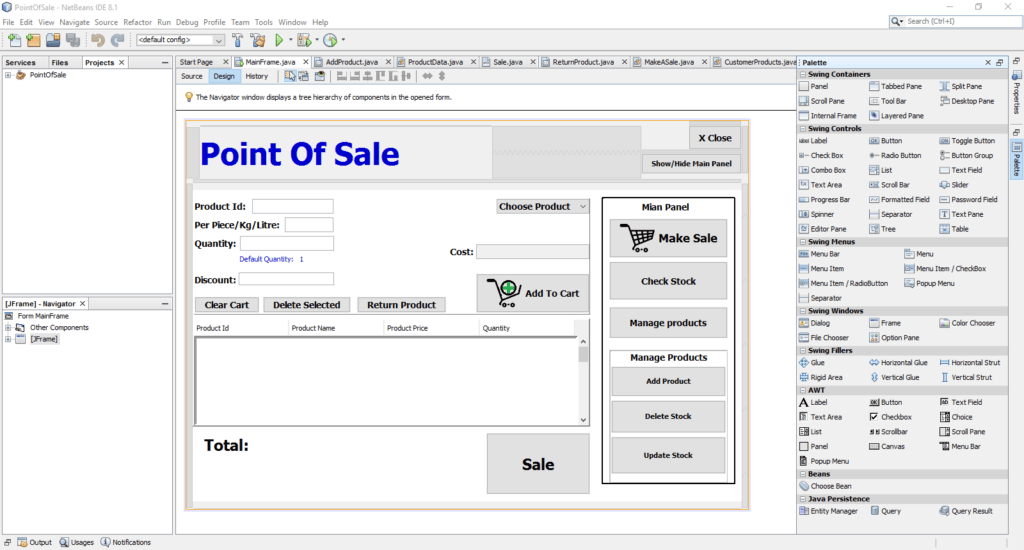Run the project with green play icon
Screen dimensions: 1024x550
[279, 40]
